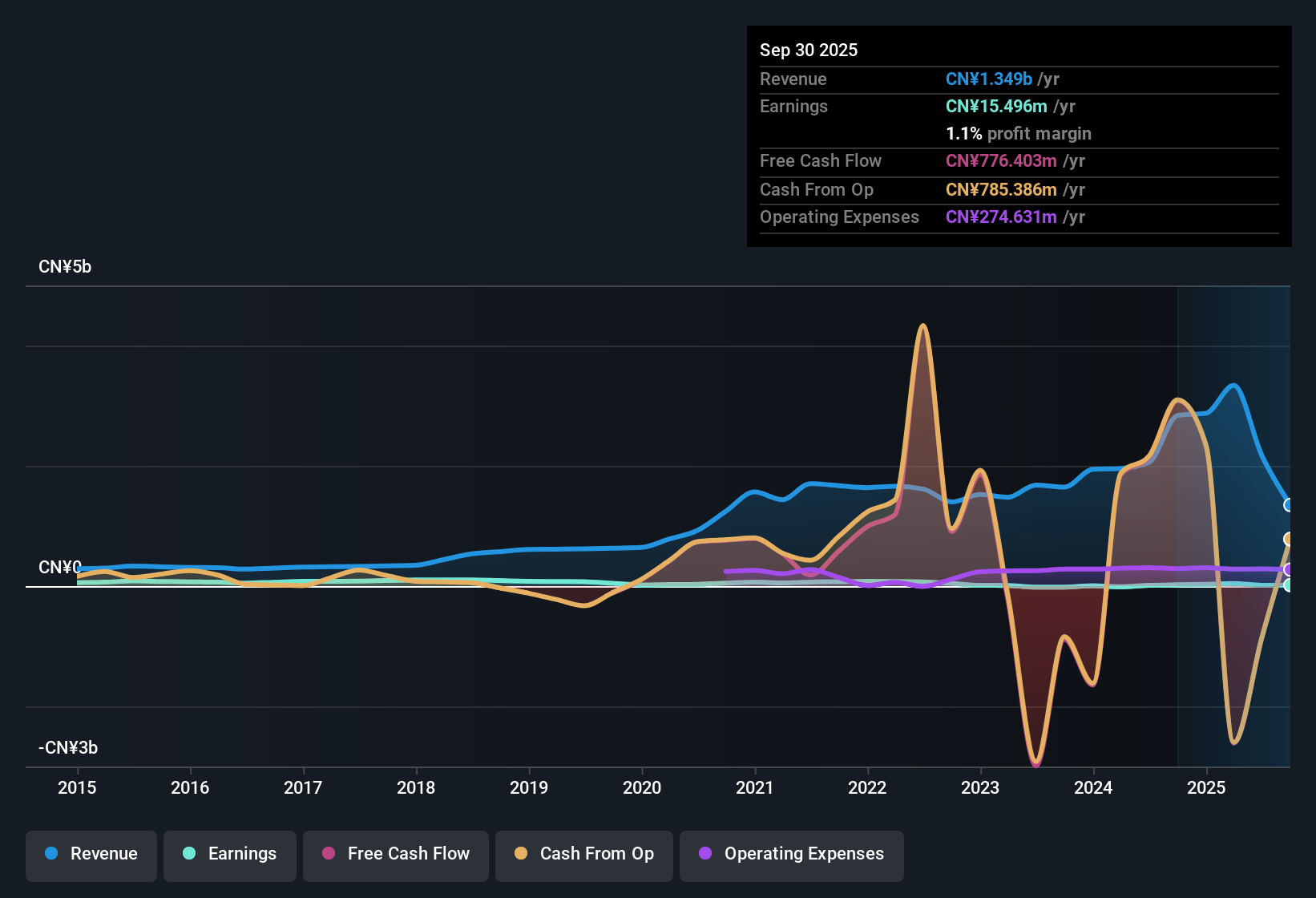Collapse the Sep 30 2025 tooltip panel
This screenshot has width=1316, height=898.
809,50
